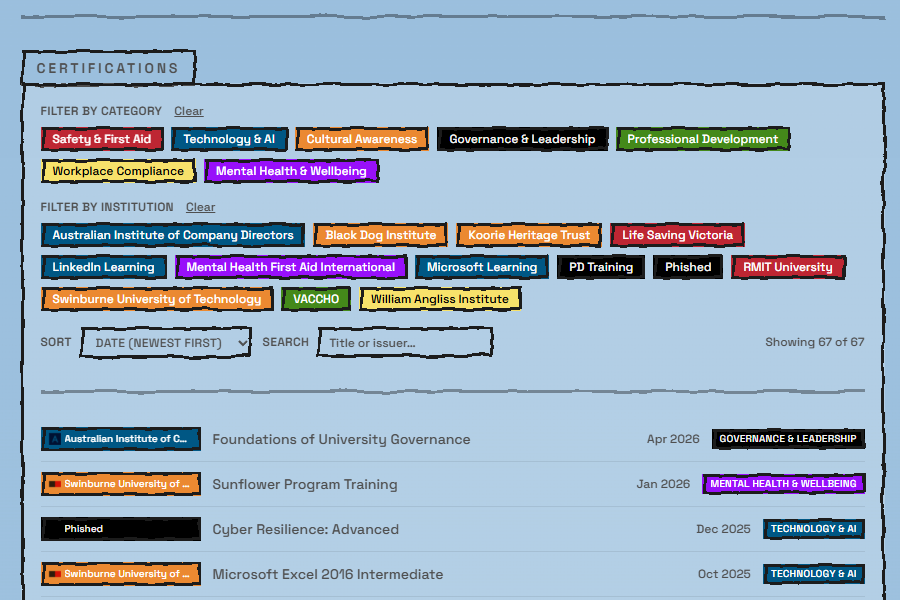Open Sunflower Program Training certification
This screenshot has width=900, height=600.
point(305,485)
